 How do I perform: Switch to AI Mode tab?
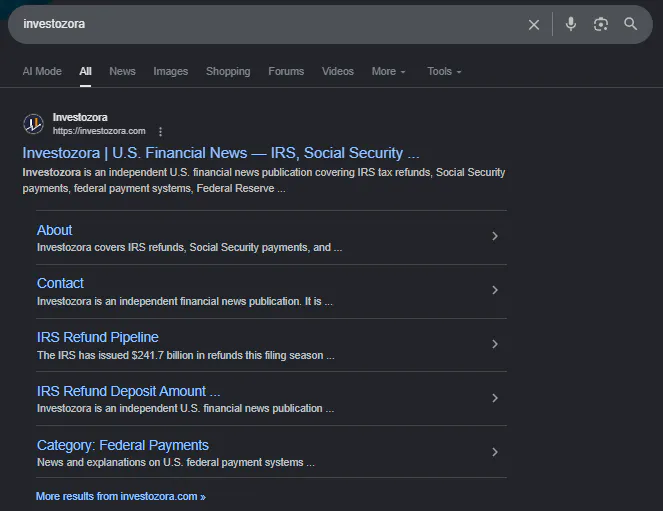coord(42,71)
